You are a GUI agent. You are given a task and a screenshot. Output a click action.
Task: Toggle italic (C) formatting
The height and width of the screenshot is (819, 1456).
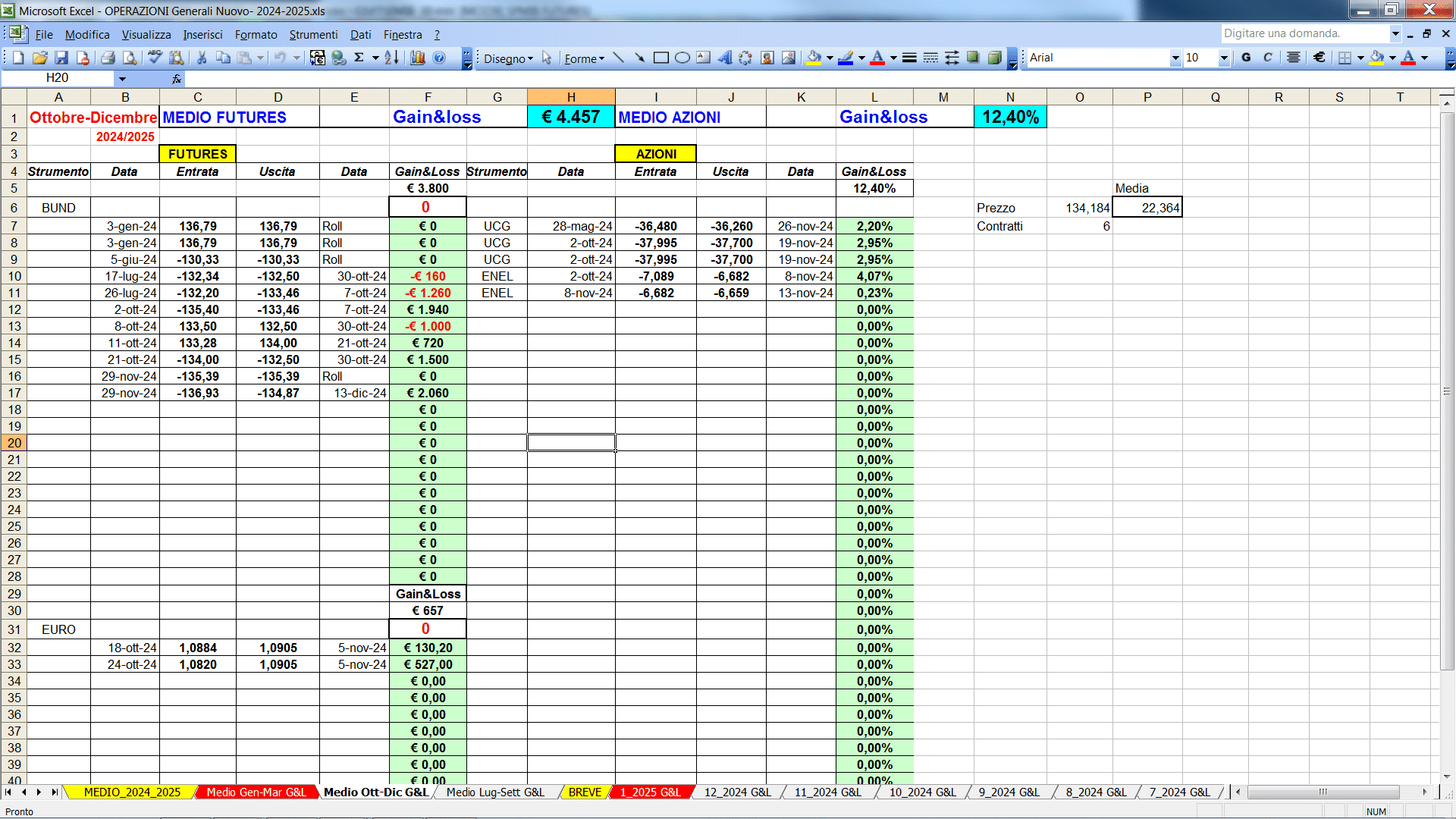click(1267, 58)
